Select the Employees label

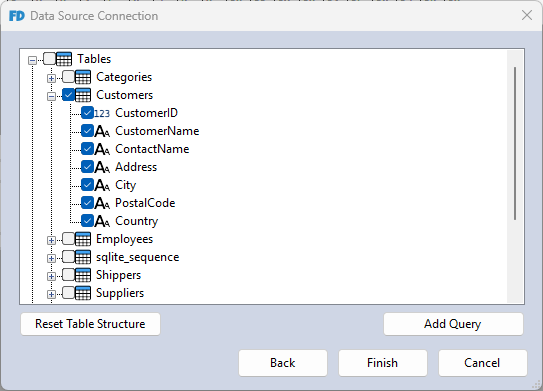124,239
